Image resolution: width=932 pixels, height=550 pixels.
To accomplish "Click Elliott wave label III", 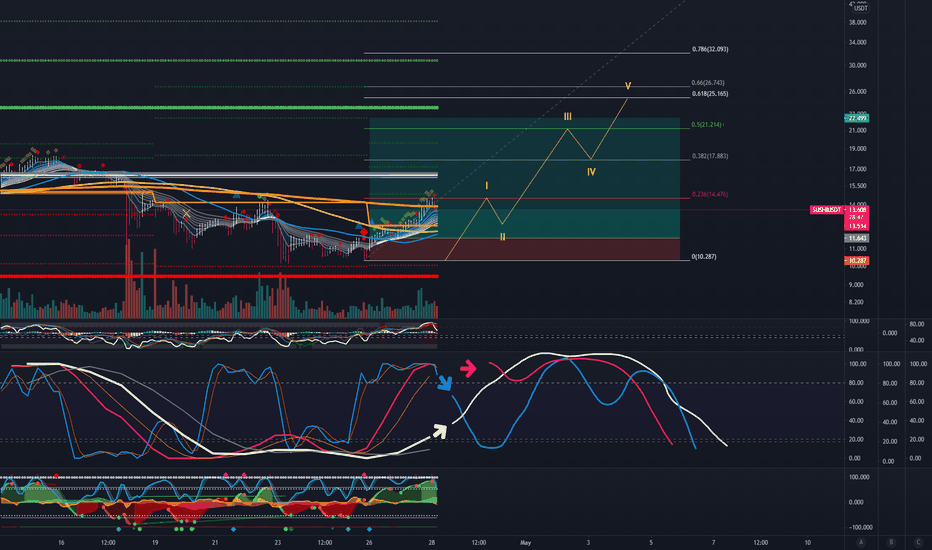I will 568,117.
